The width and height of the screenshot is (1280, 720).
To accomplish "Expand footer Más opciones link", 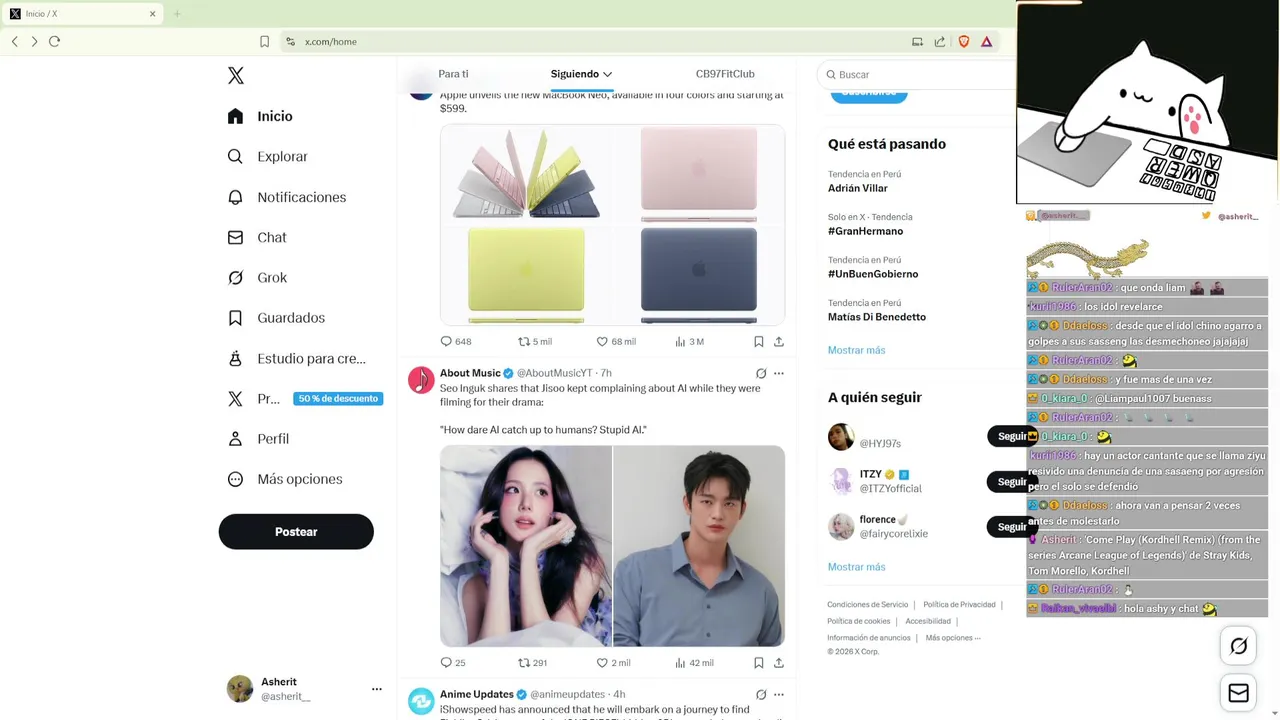I will coord(953,638).
